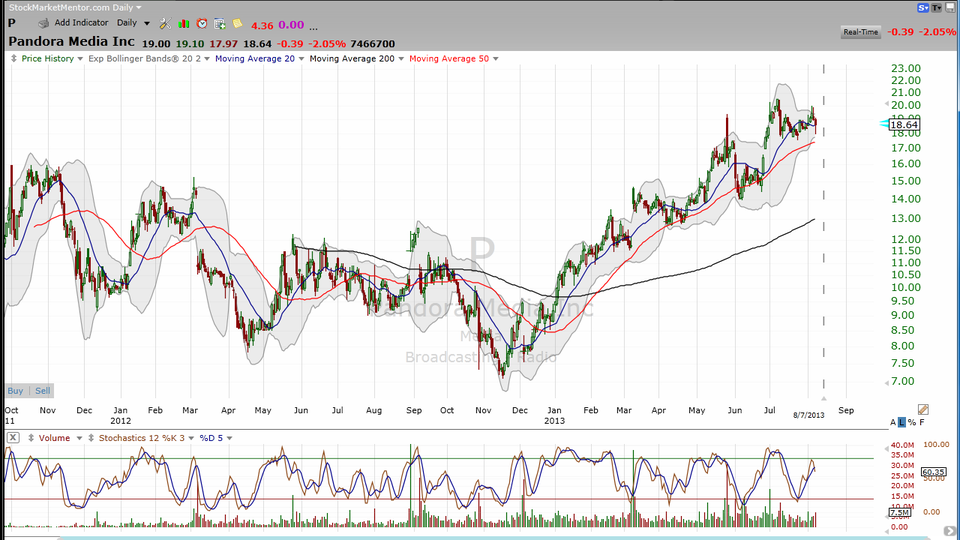Click the bar chart style icon

click(184, 24)
